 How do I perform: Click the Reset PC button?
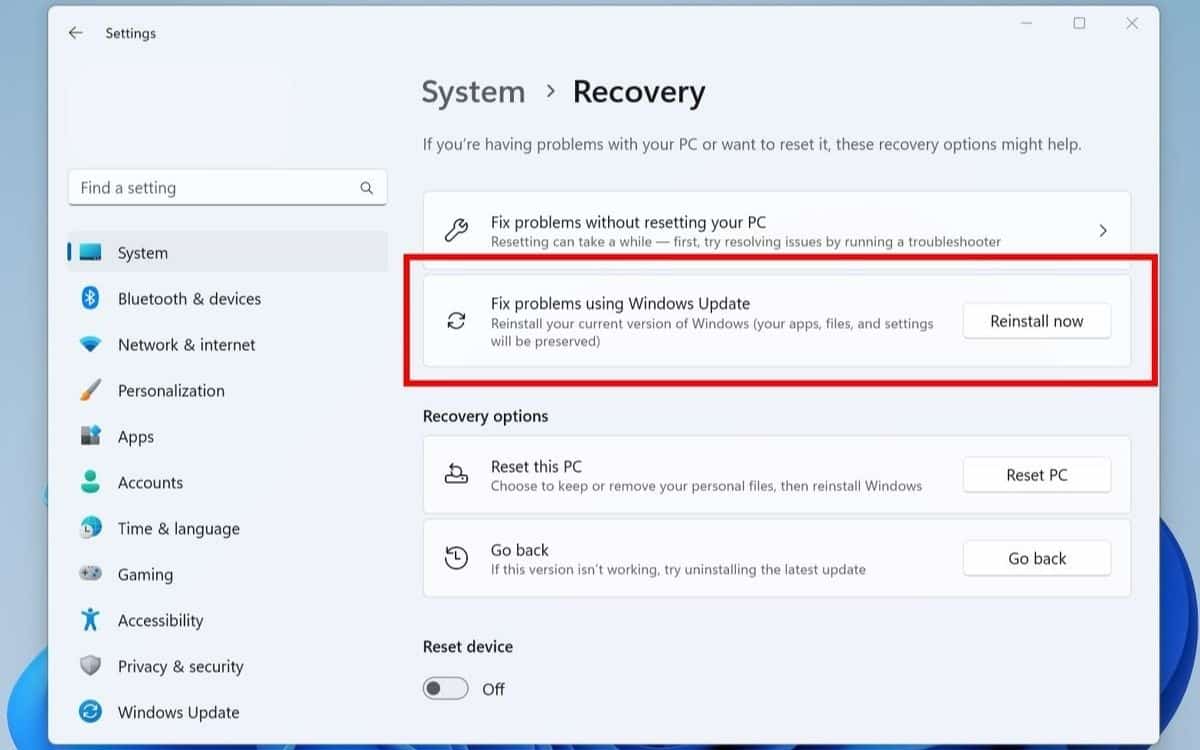point(1037,475)
